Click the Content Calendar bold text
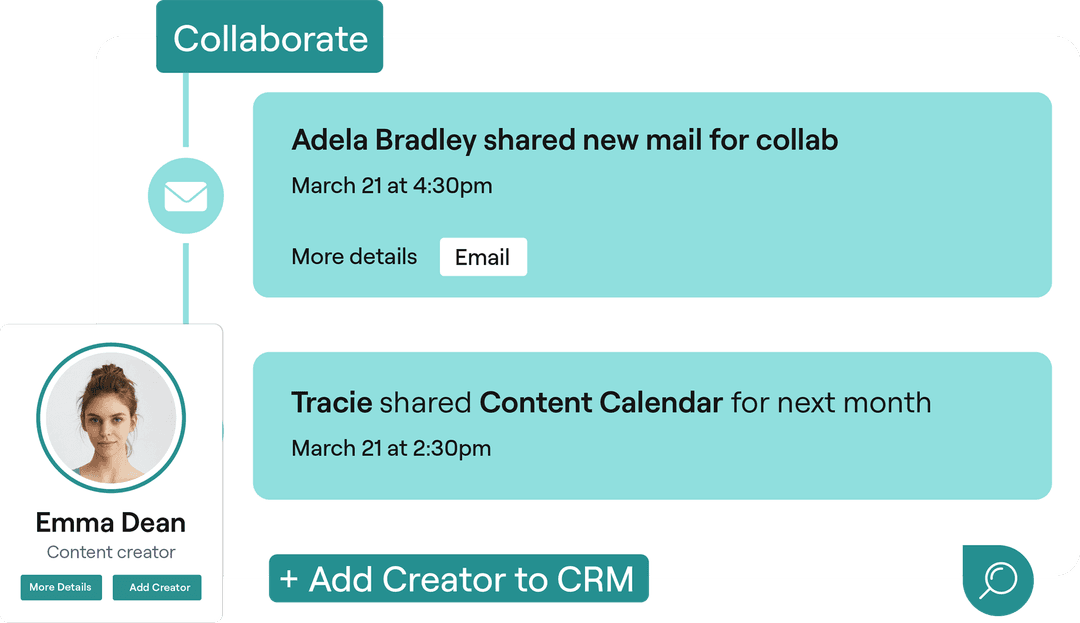The width and height of the screenshot is (1080, 623). point(601,402)
